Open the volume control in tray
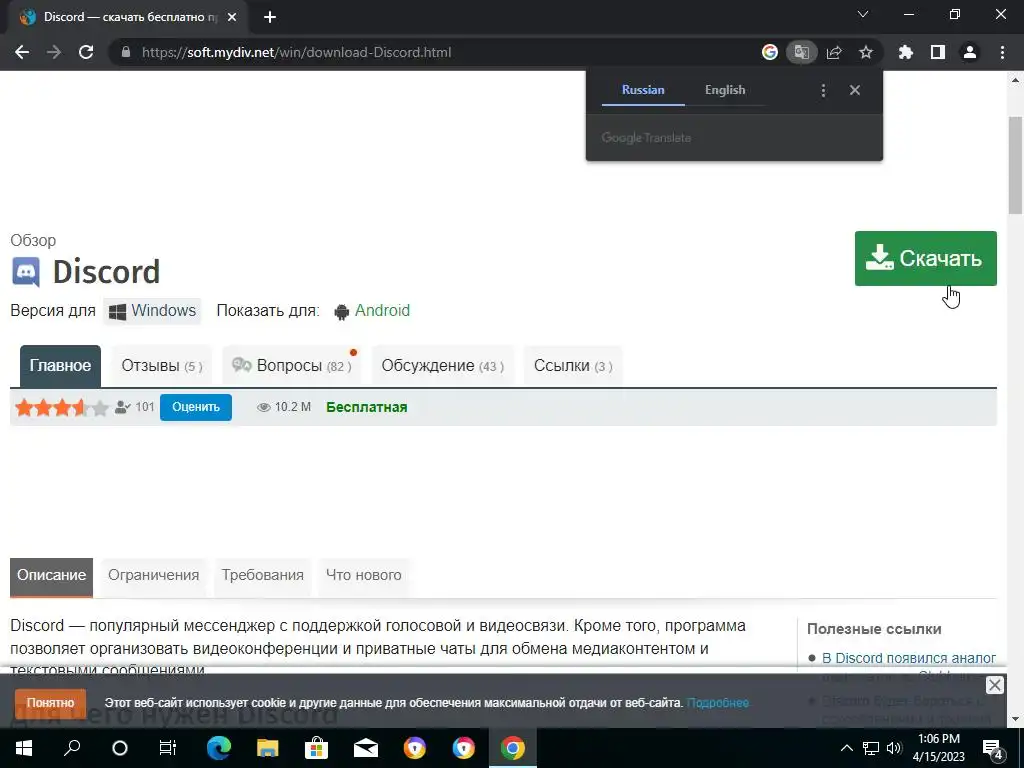The width and height of the screenshot is (1024, 768). (895, 748)
